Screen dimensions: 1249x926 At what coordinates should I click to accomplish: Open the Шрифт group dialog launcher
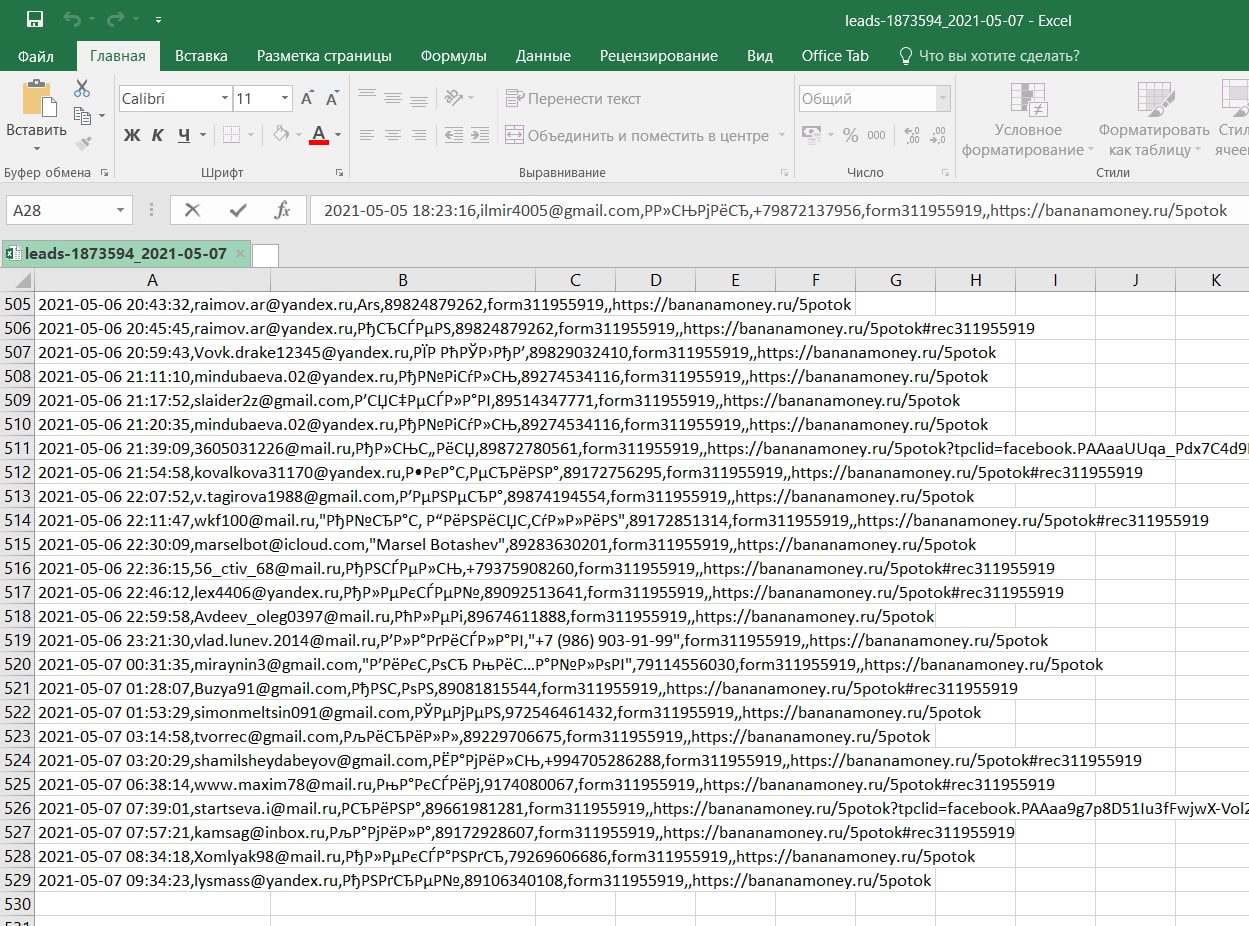(x=339, y=173)
